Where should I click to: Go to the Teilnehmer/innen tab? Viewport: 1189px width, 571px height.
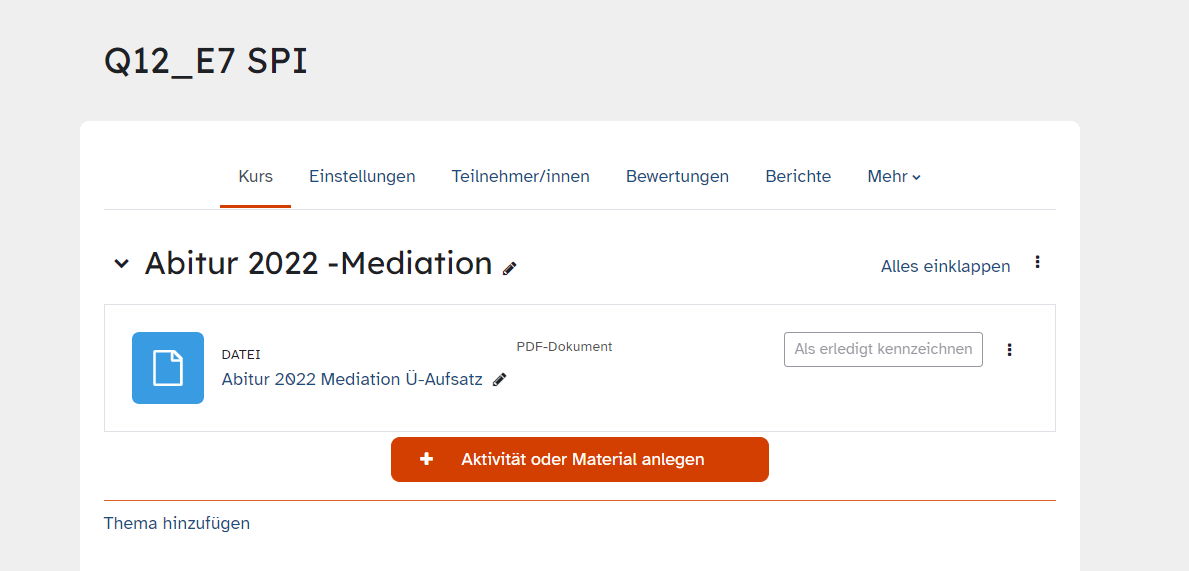coord(520,177)
